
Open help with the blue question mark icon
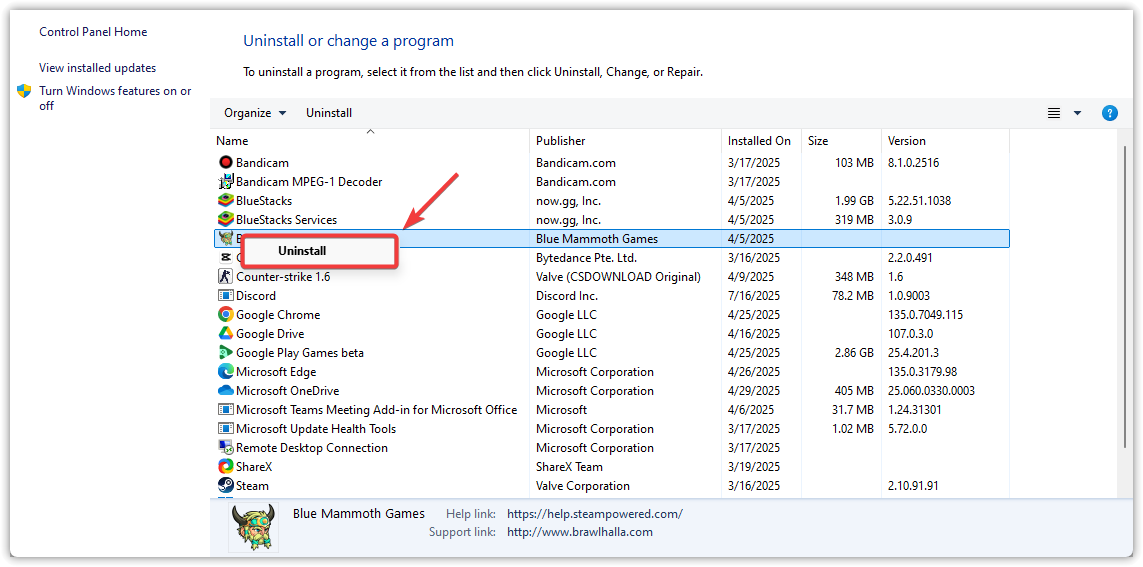[x=1109, y=113]
